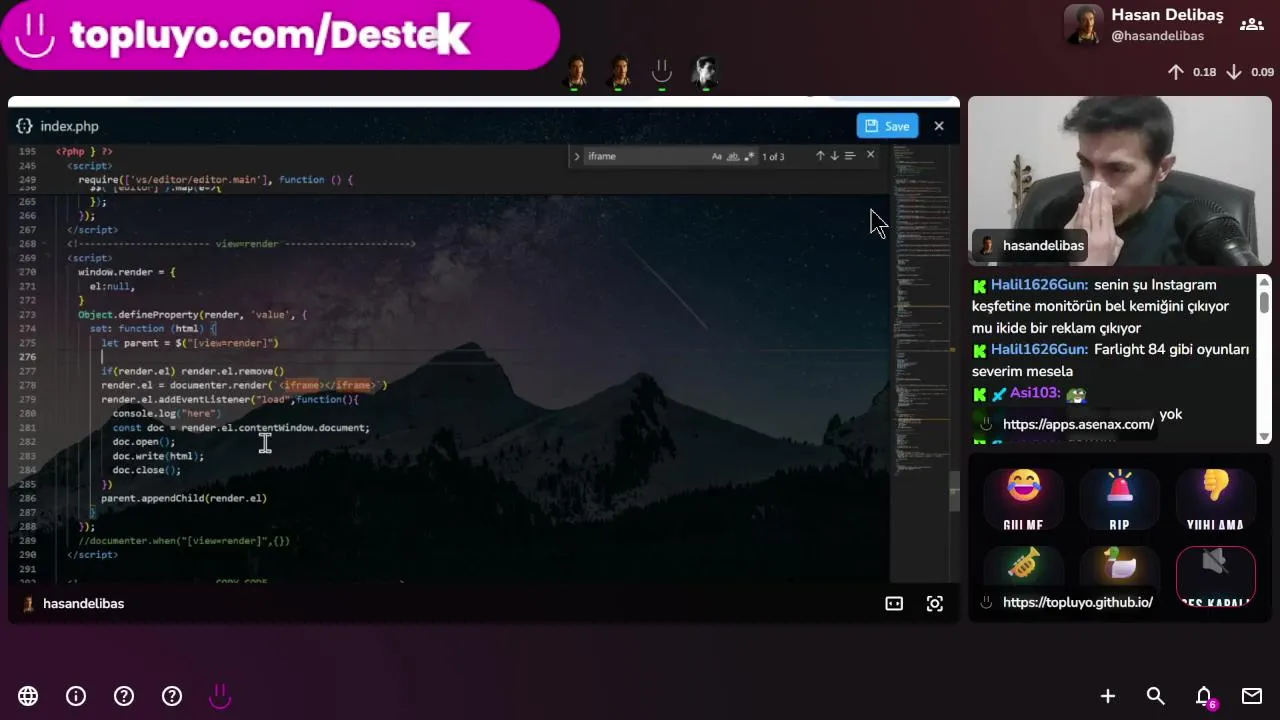Open the globe language icon
Viewport: 1280px width, 720px height.
[28, 696]
